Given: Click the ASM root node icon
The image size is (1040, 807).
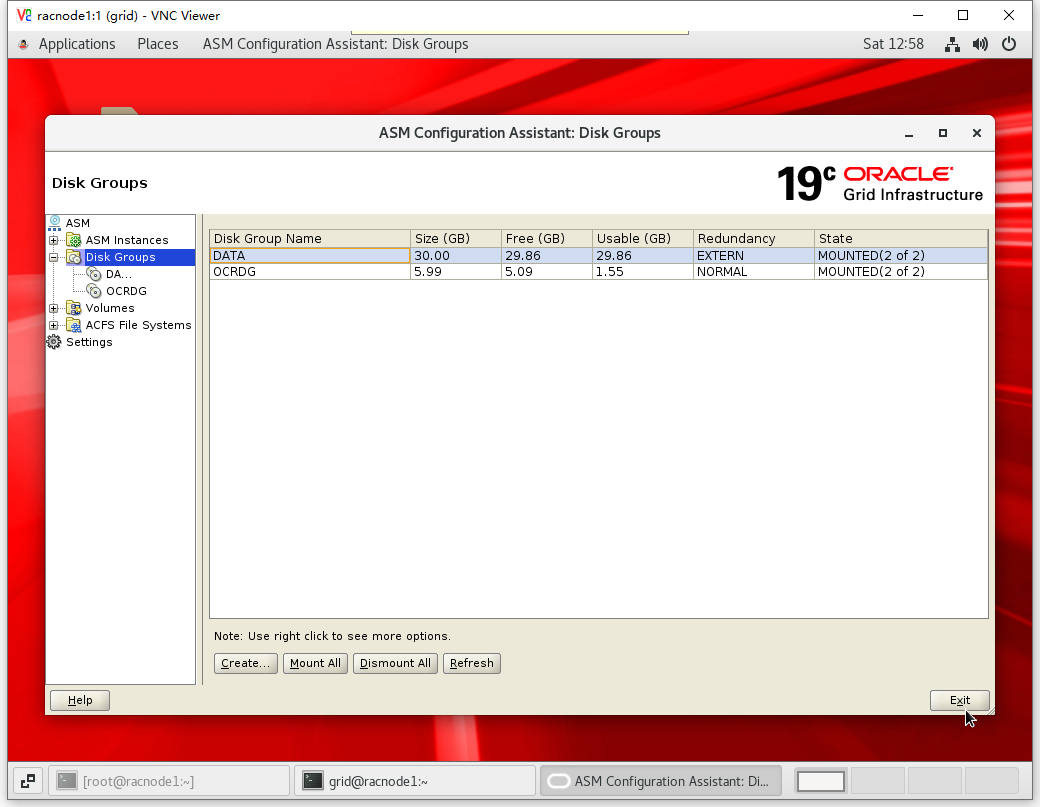Looking at the screenshot, I should click(x=55, y=223).
